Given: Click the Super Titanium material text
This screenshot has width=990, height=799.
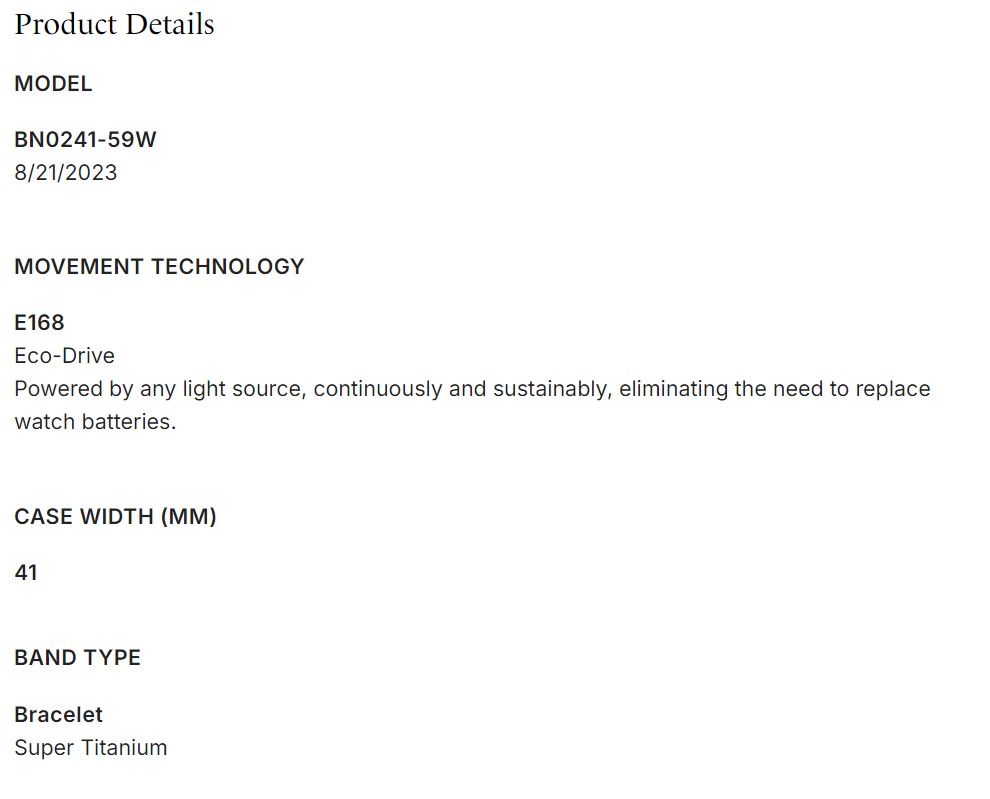Looking at the screenshot, I should [90, 747].
